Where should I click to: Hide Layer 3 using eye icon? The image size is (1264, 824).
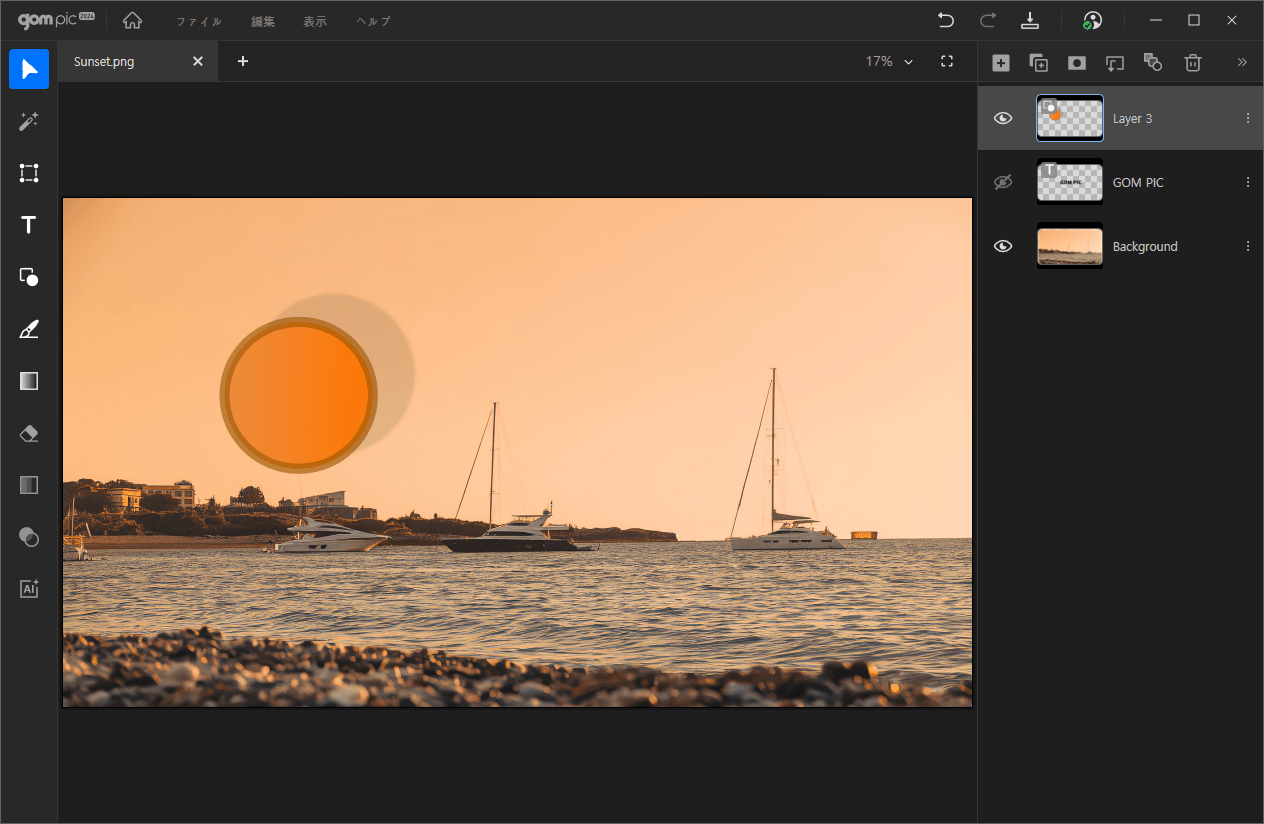click(x=1003, y=118)
